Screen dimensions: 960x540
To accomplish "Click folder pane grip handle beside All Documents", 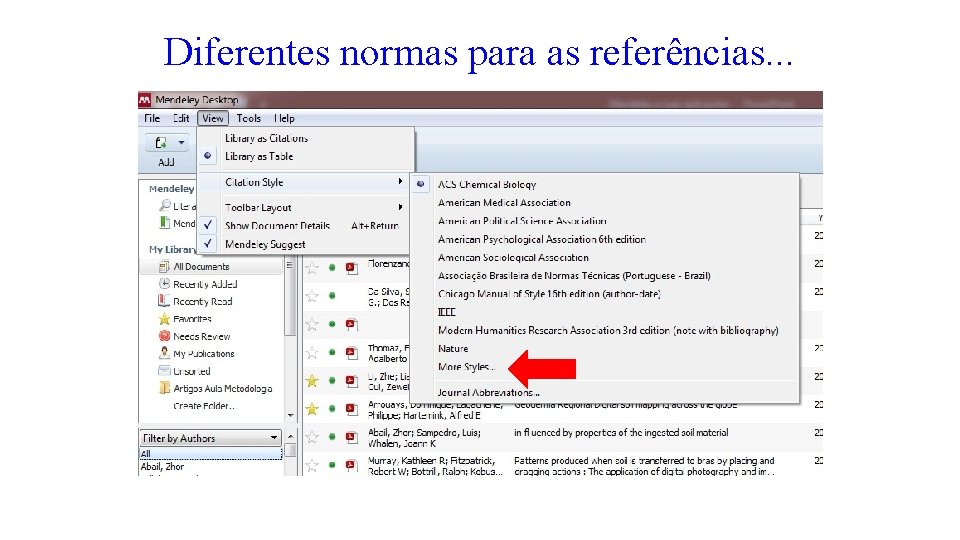I will click(x=289, y=265).
